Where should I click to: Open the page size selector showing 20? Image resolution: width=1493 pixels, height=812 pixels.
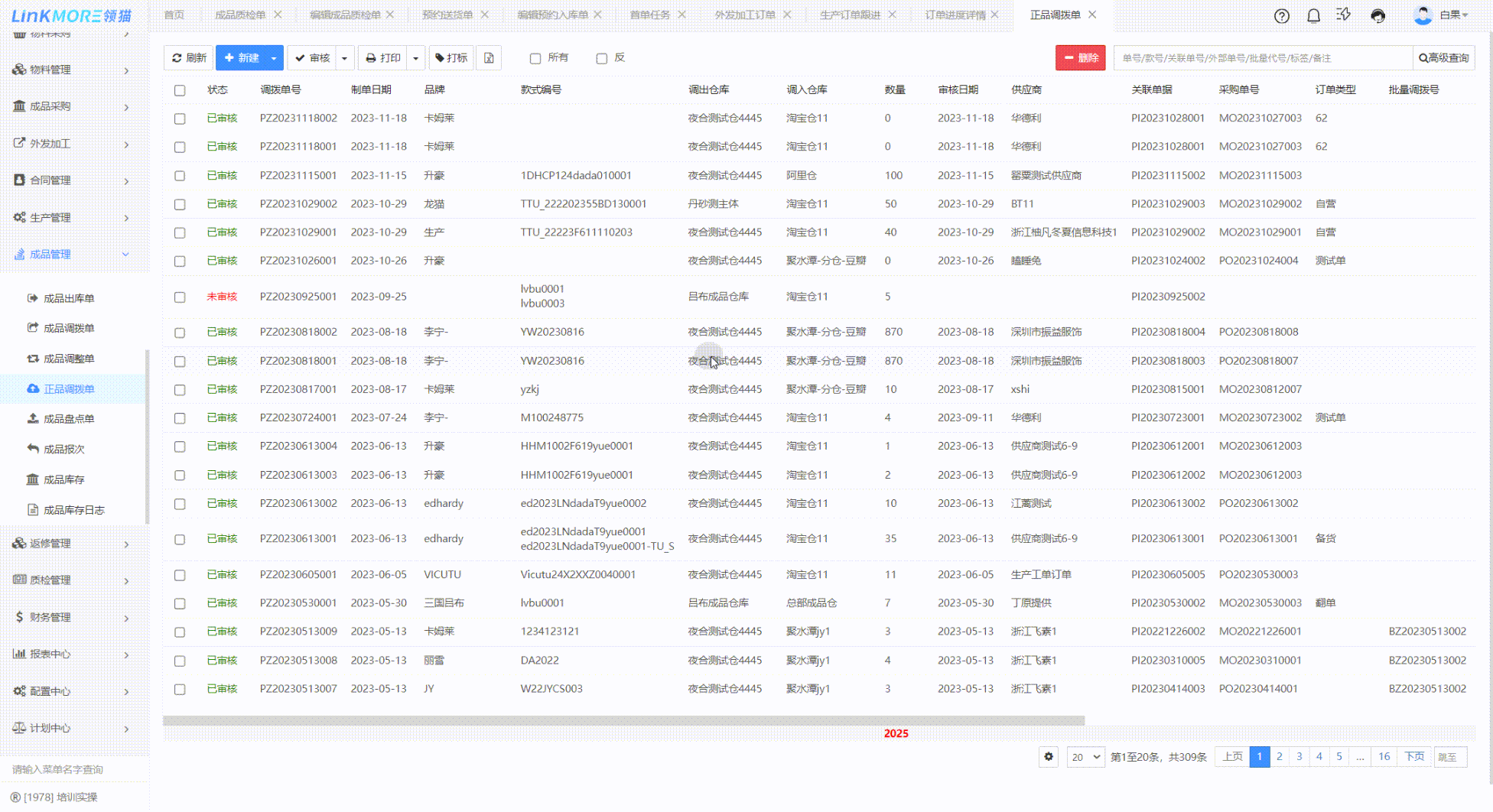(x=1085, y=757)
